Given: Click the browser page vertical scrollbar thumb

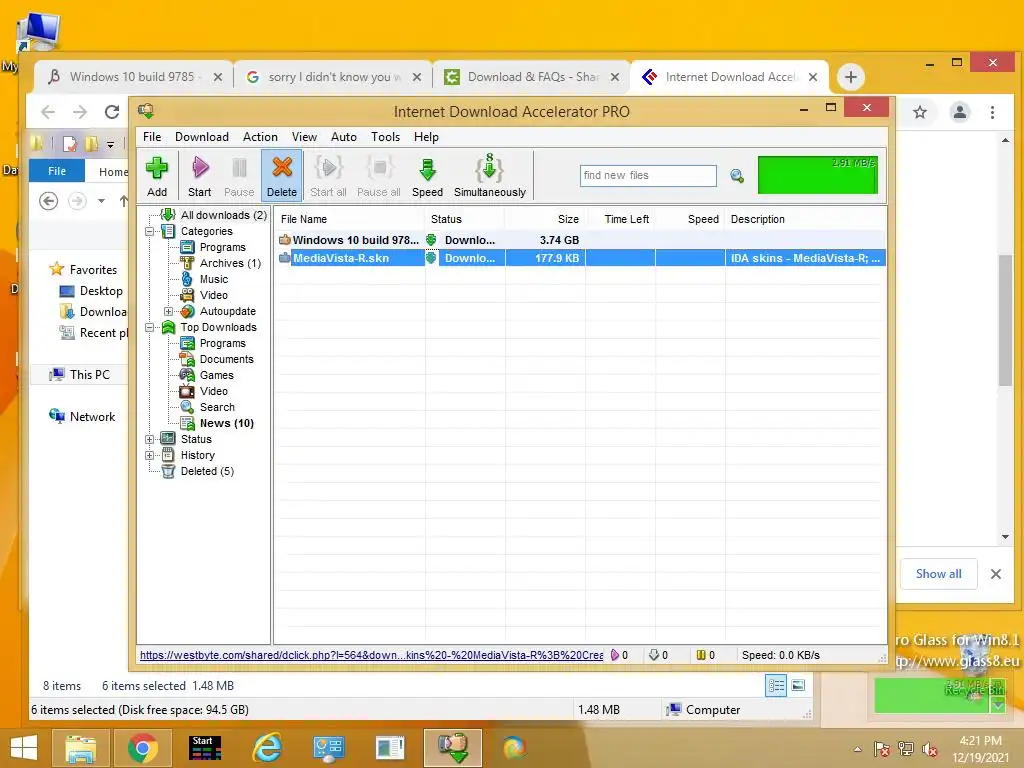Looking at the screenshot, I should pos(1005,320).
